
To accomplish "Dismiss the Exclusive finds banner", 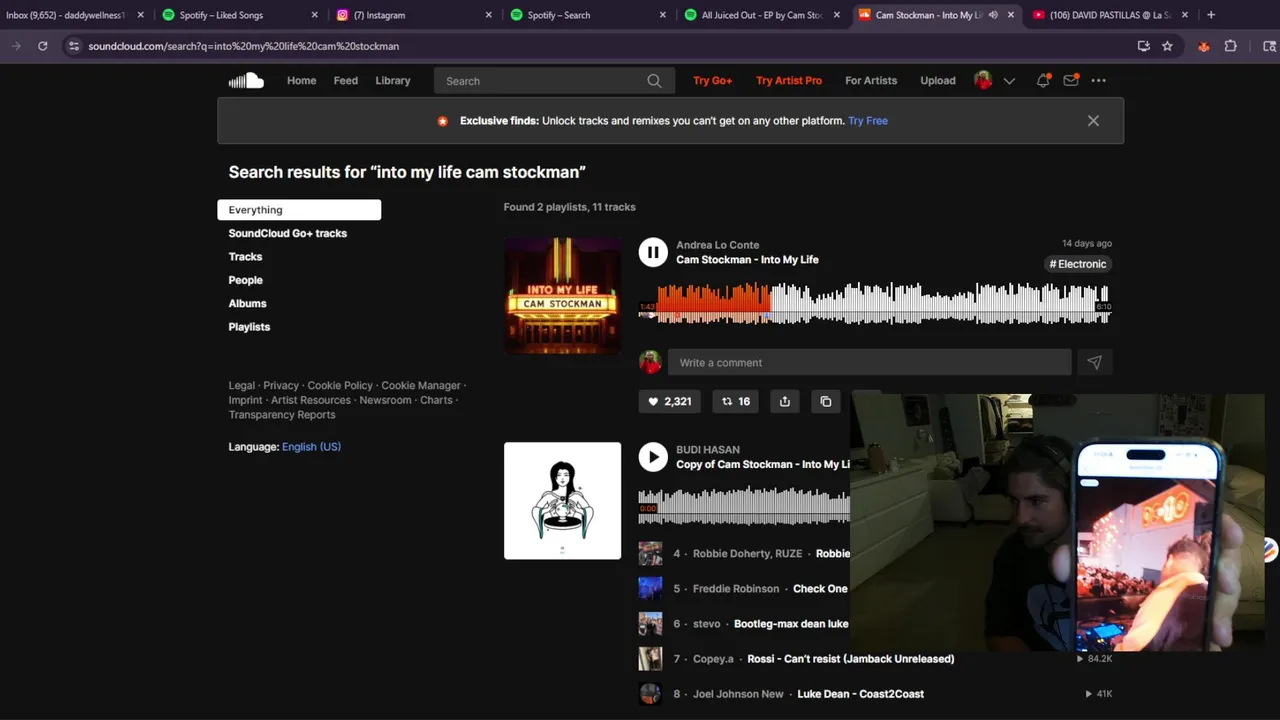I will tap(1093, 121).
